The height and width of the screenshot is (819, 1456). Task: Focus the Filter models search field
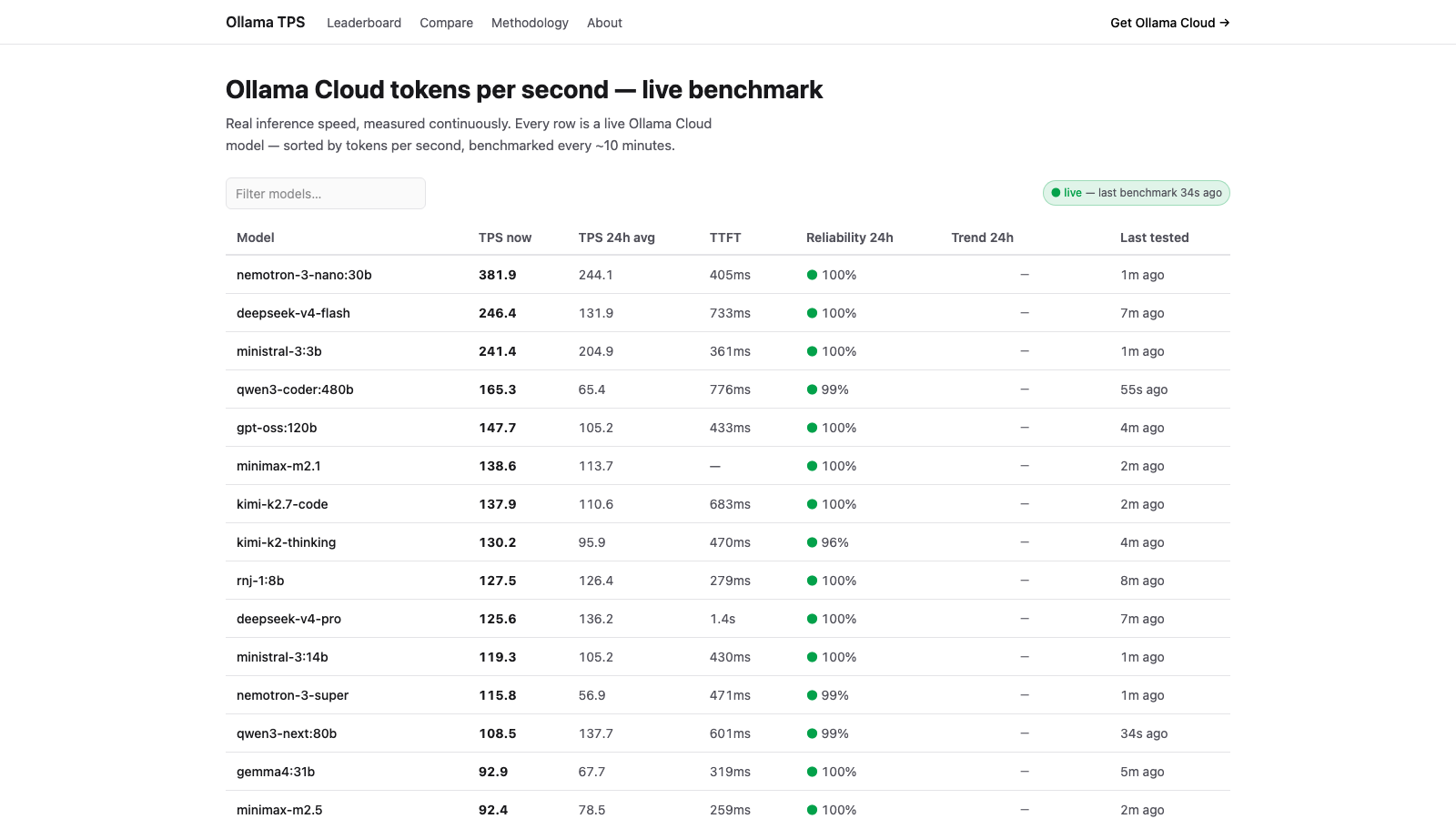pos(326,194)
